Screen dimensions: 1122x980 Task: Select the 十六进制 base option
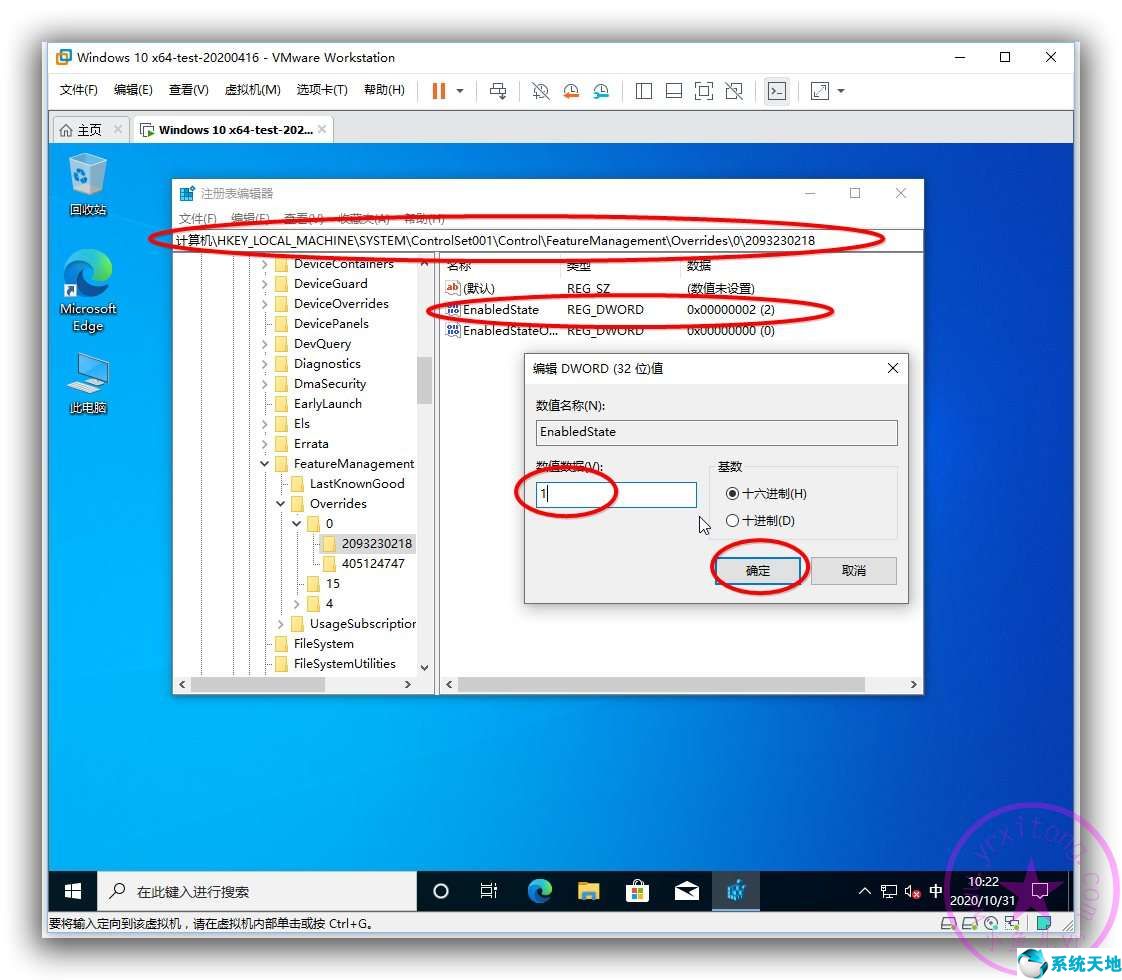(733, 493)
